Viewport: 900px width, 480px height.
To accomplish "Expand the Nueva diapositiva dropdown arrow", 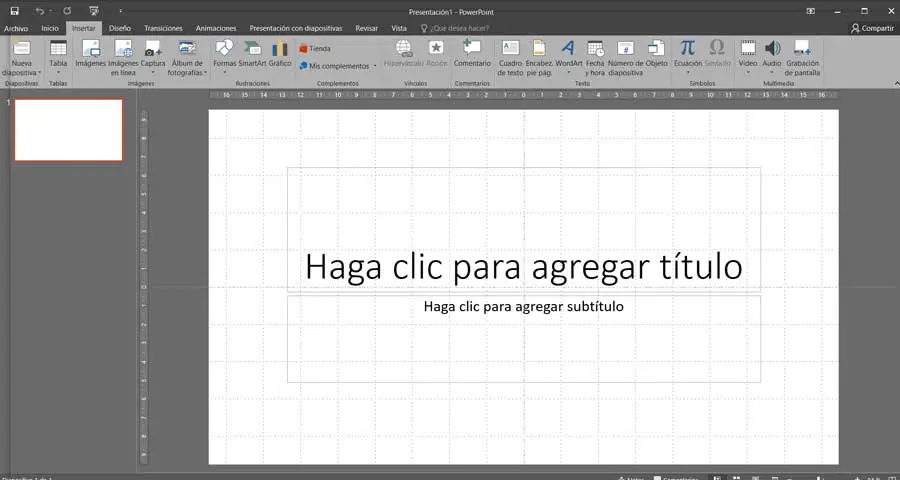I will coord(40,73).
